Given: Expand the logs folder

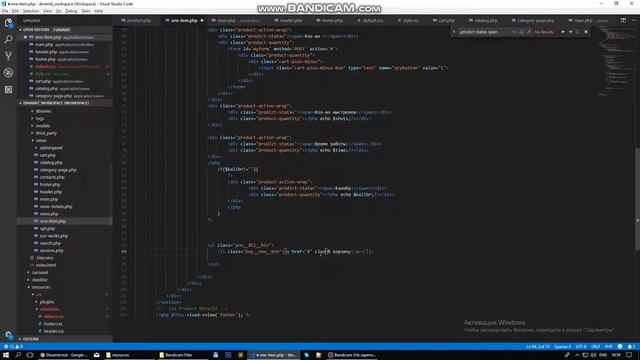Looking at the screenshot, I should tap(40, 118).
